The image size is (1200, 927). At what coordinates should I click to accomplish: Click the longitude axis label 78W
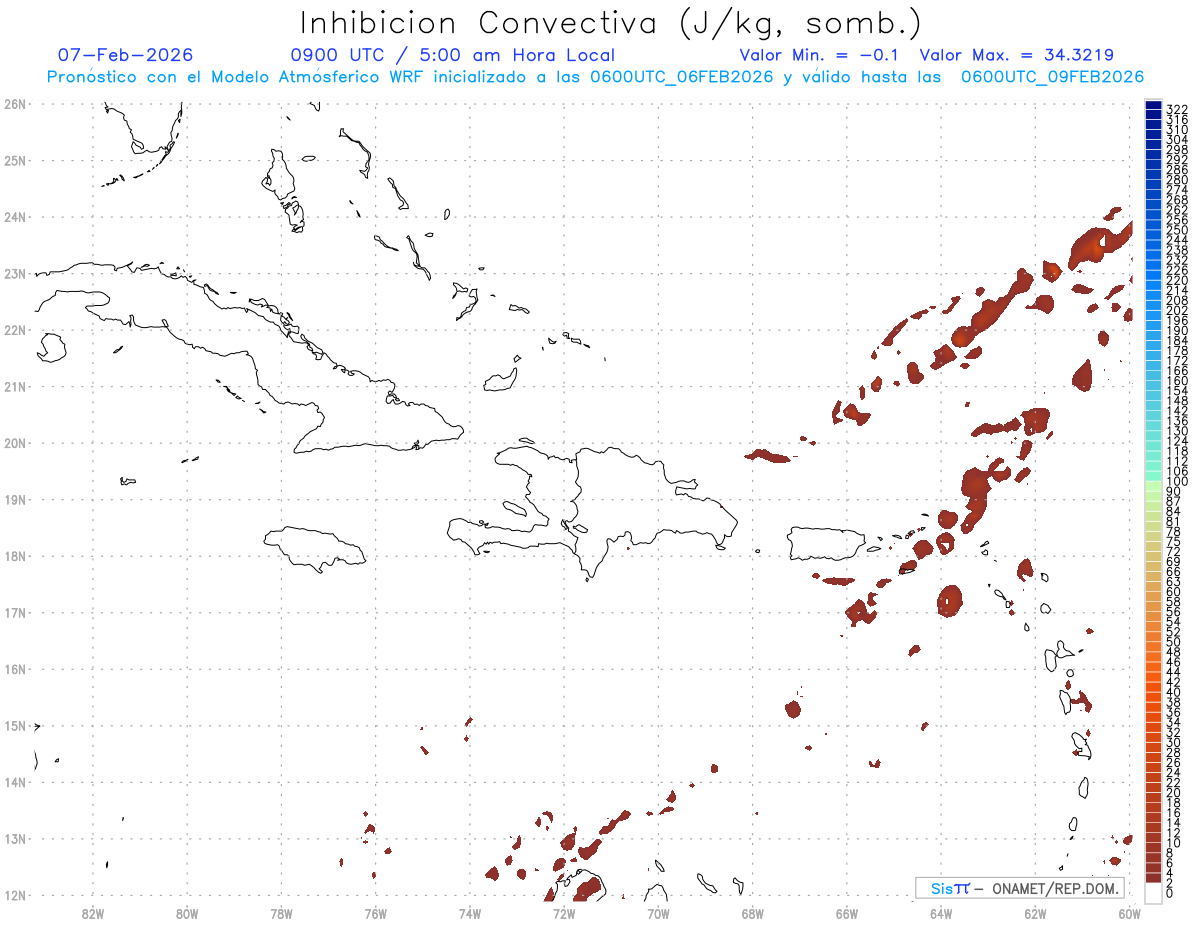point(281,913)
